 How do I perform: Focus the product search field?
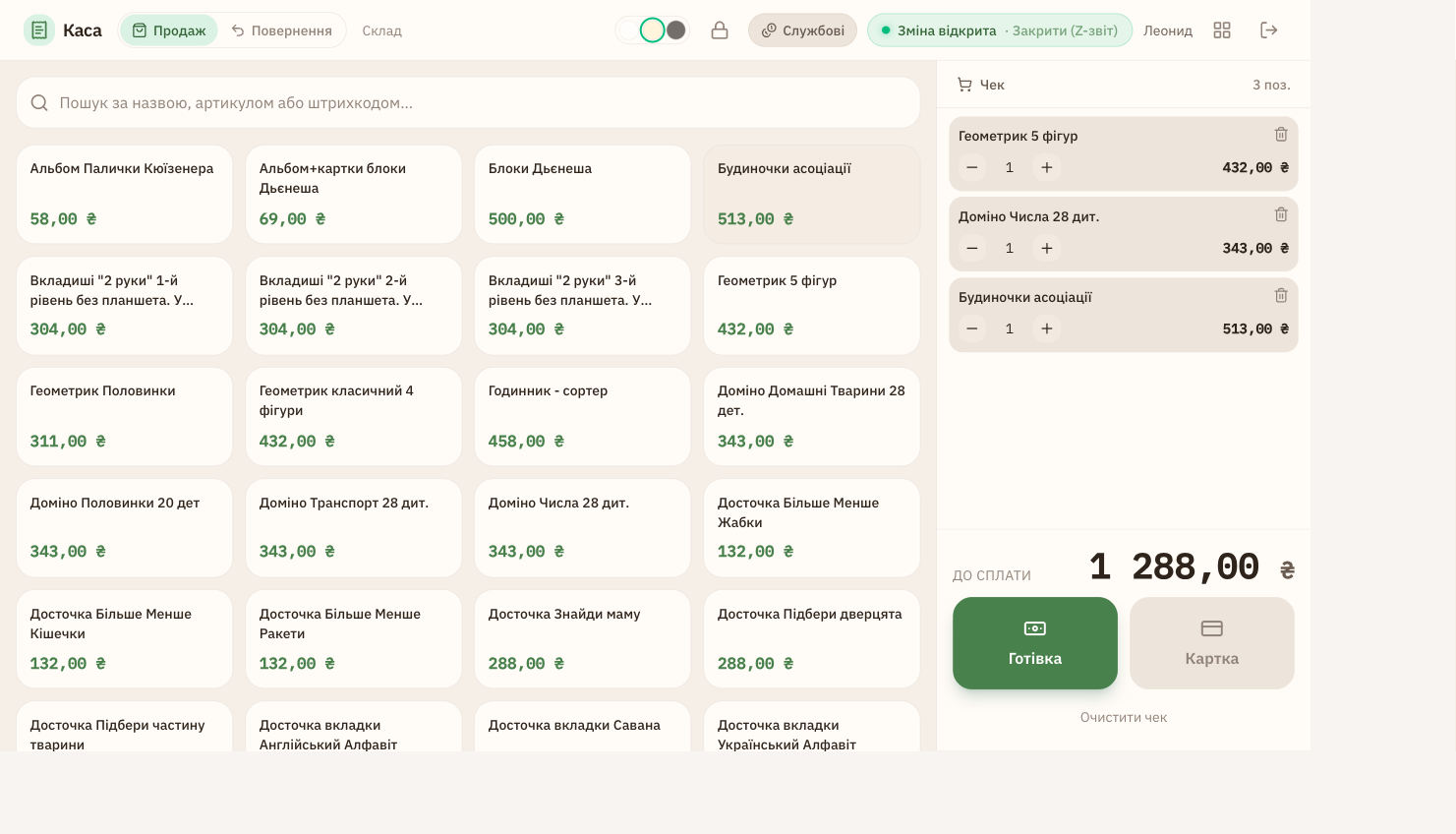coord(468,103)
